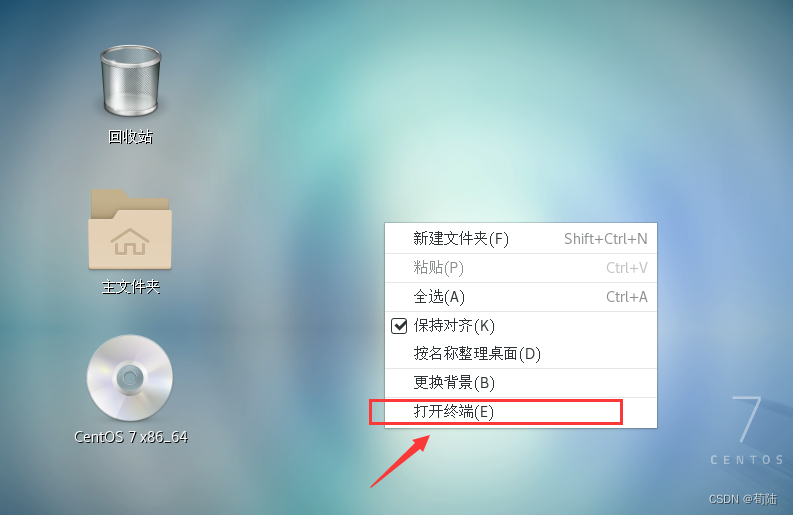Choose 全选(A) to select all items

[x=521, y=297]
